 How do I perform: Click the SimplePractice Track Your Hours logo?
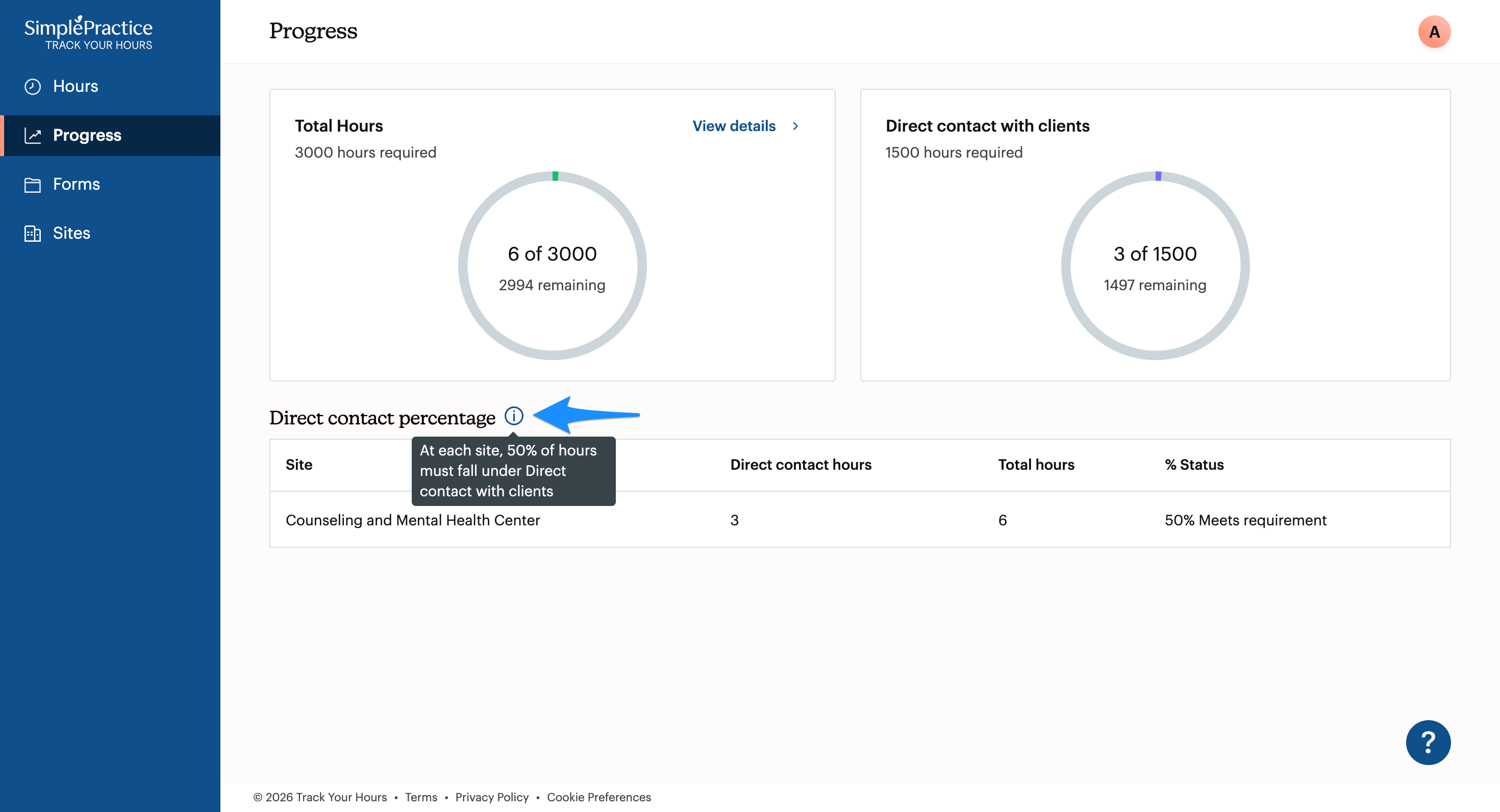click(88, 33)
